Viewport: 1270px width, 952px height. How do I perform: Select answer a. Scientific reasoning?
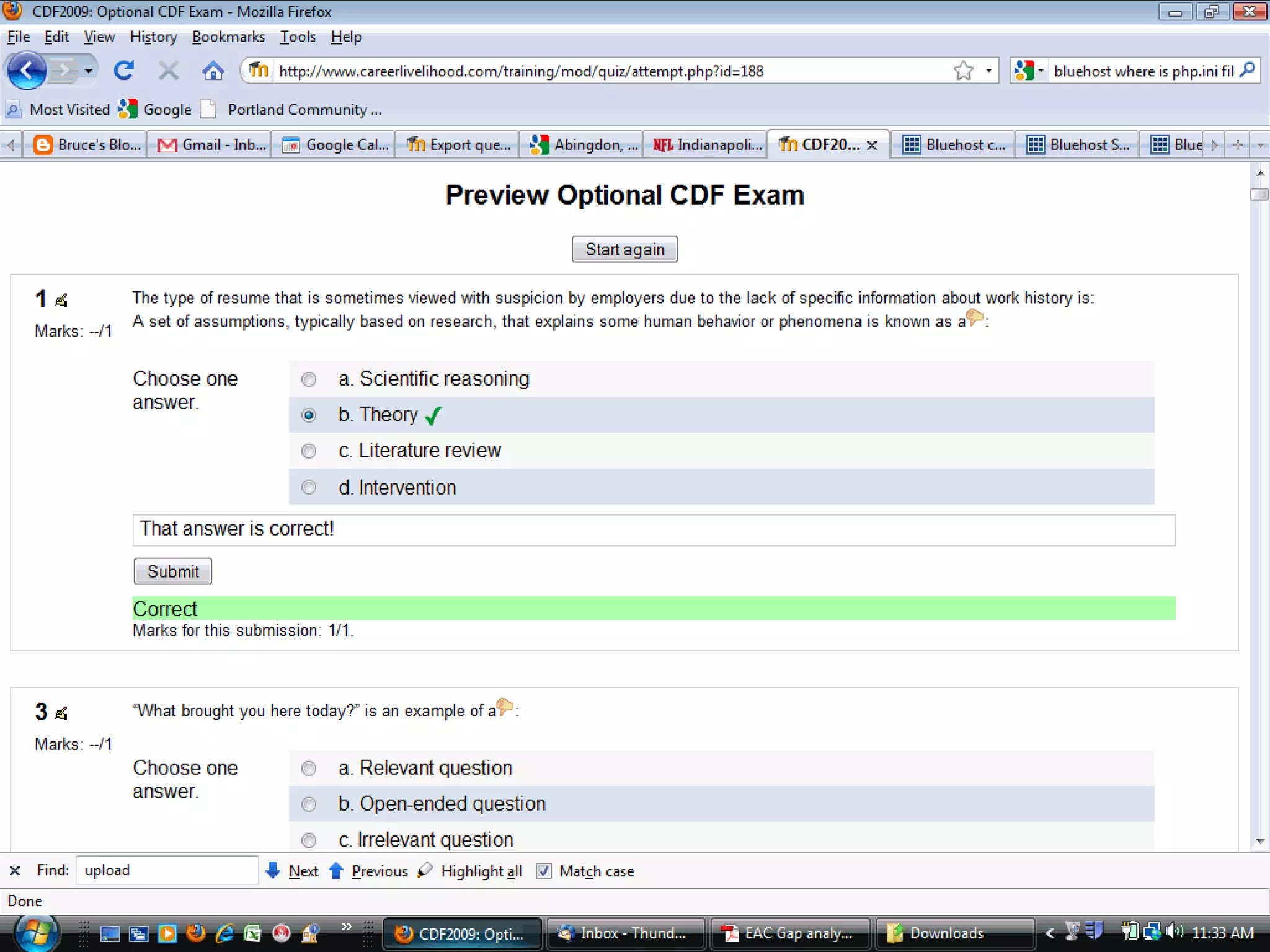coord(309,379)
